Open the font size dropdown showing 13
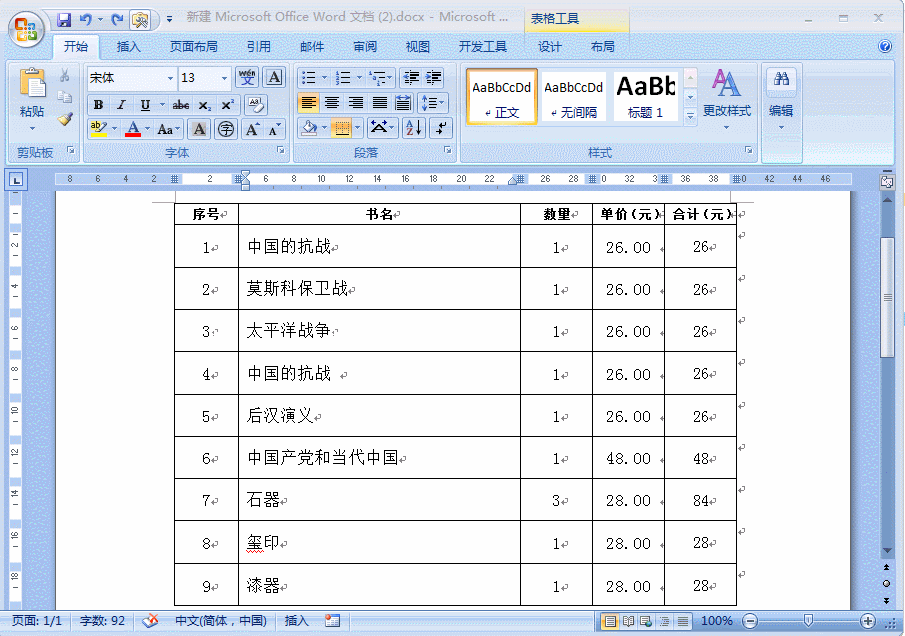The width and height of the screenshot is (905, 636). tap(225, 78)
